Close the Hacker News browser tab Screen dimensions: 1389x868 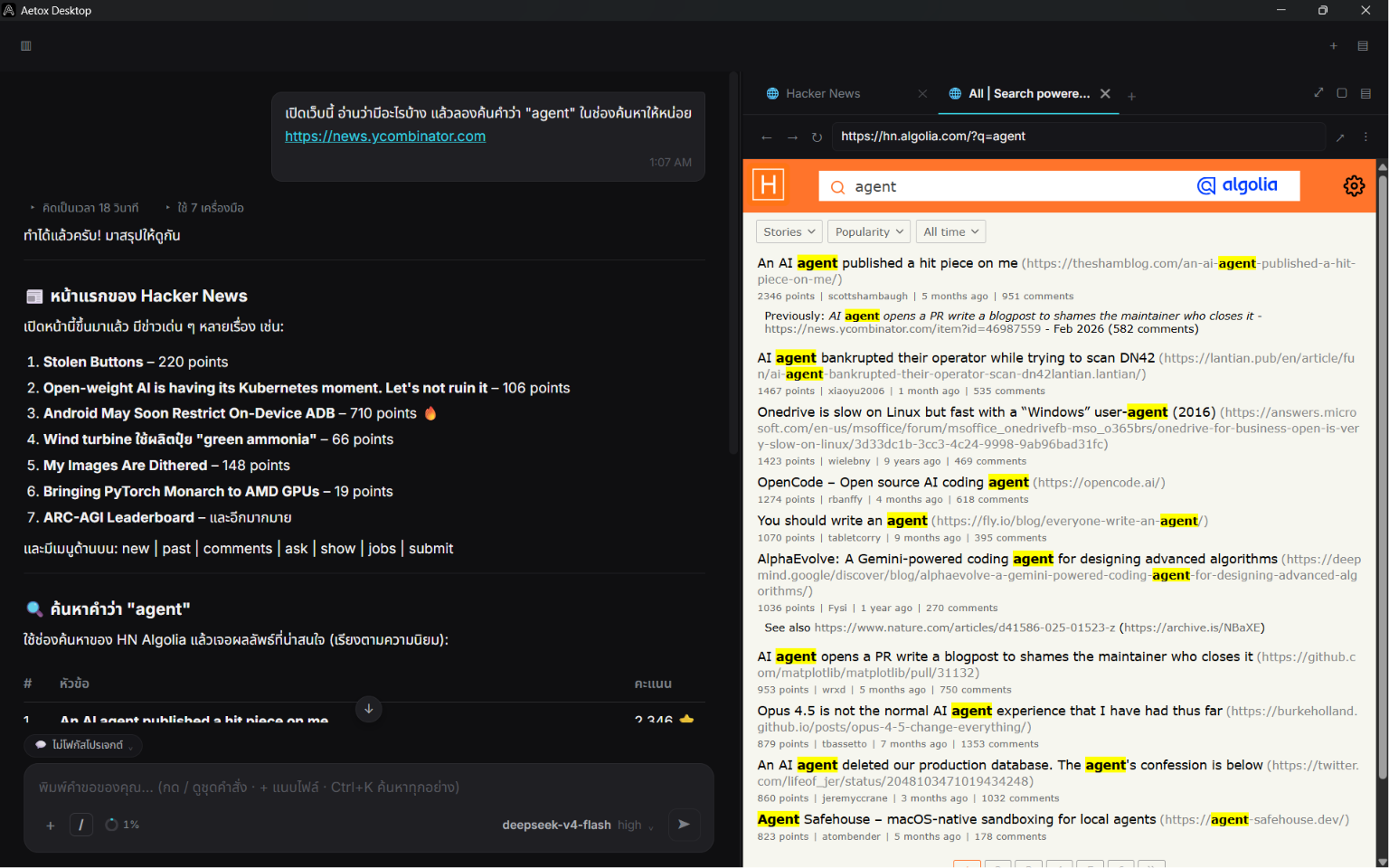[922, 94]
